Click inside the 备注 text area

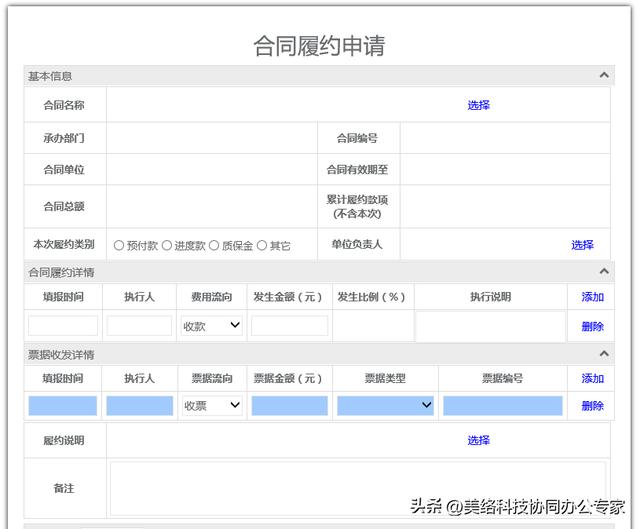coord(358,489)
